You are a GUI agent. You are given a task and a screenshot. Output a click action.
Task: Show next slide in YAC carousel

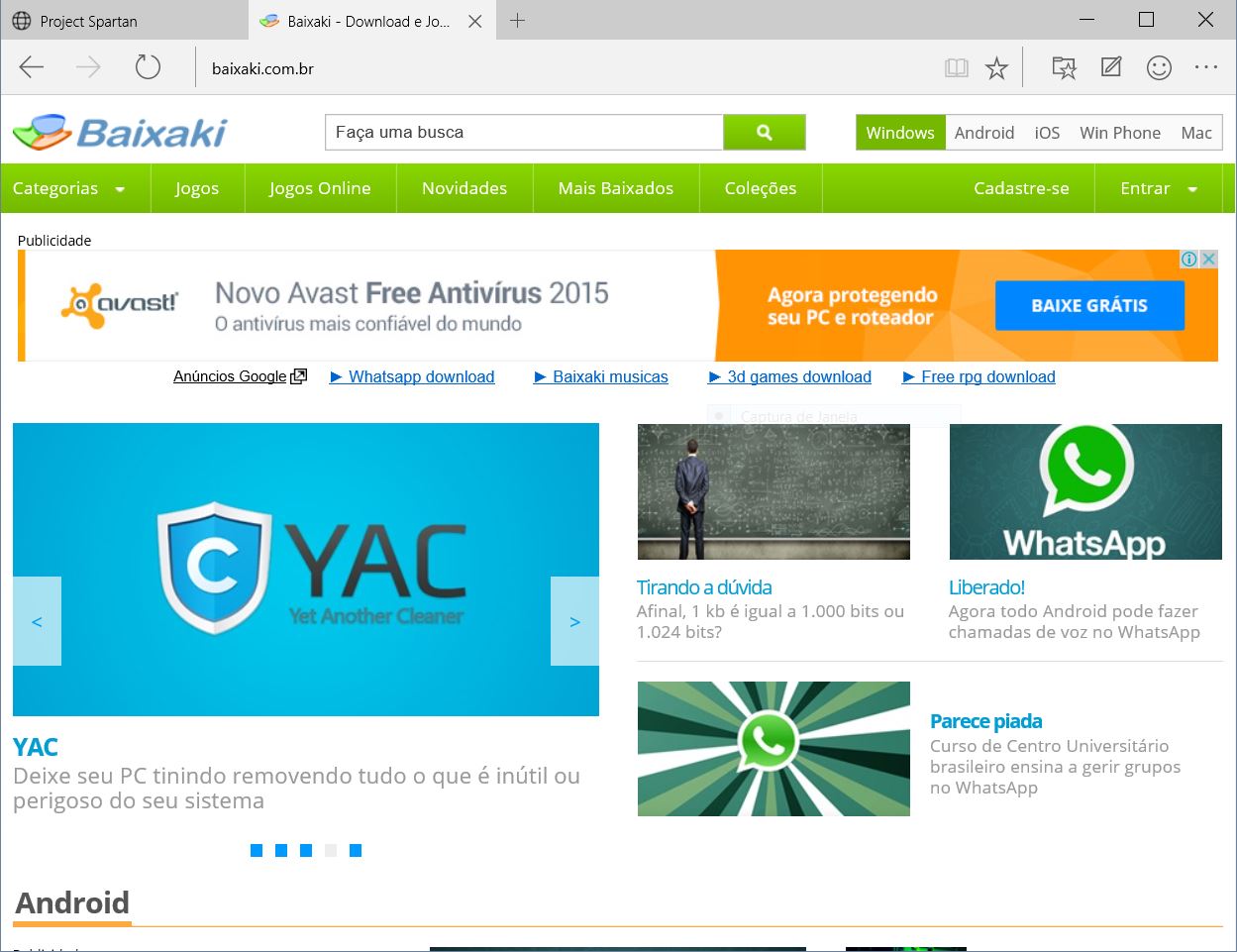(x=574, y=621)
